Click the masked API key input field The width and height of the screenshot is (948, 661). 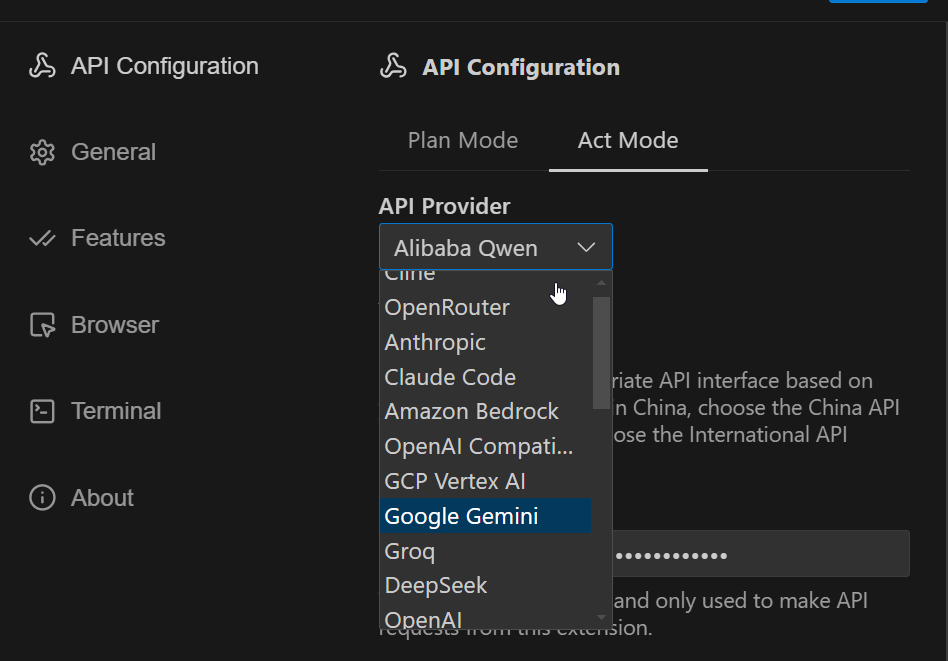(760, 554)
